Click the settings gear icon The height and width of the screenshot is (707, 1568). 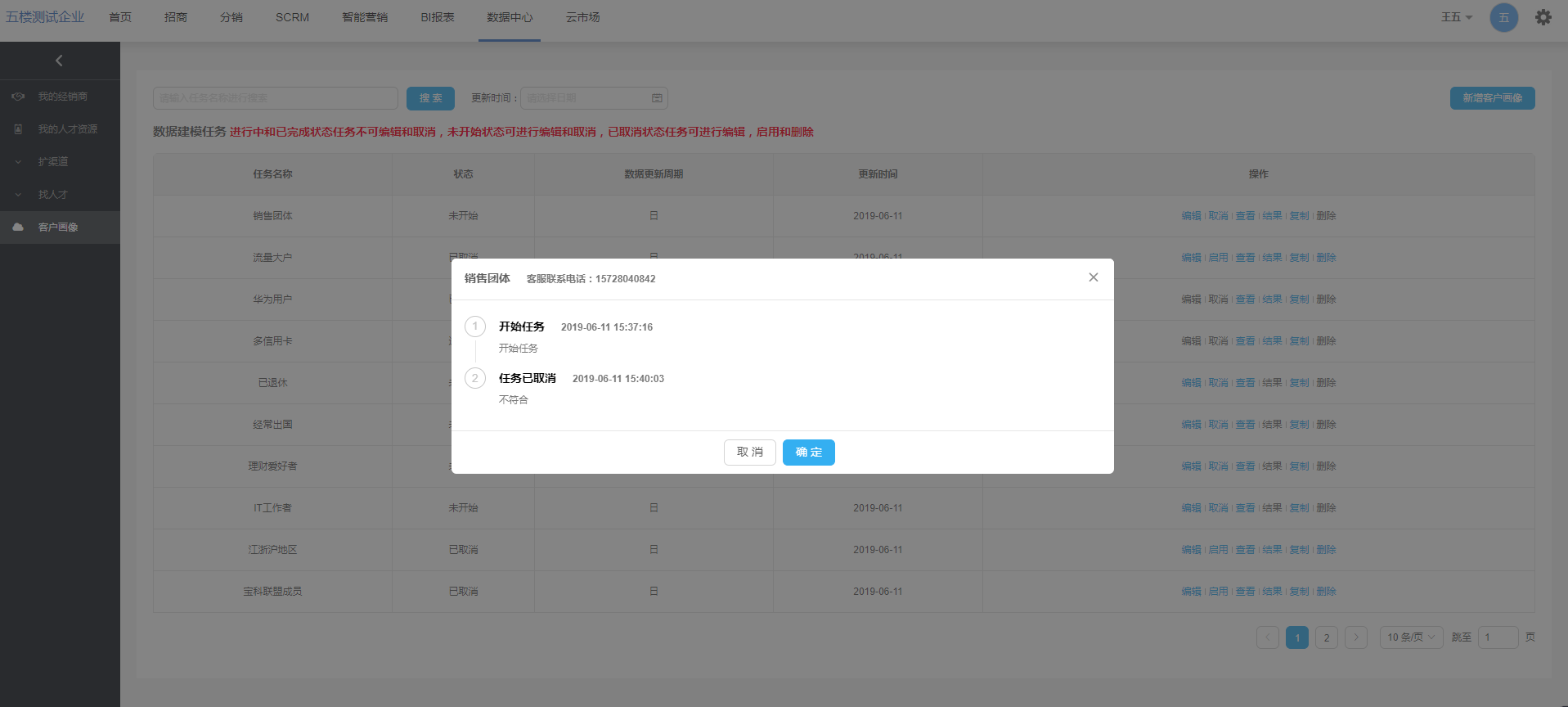(1543, 17)
